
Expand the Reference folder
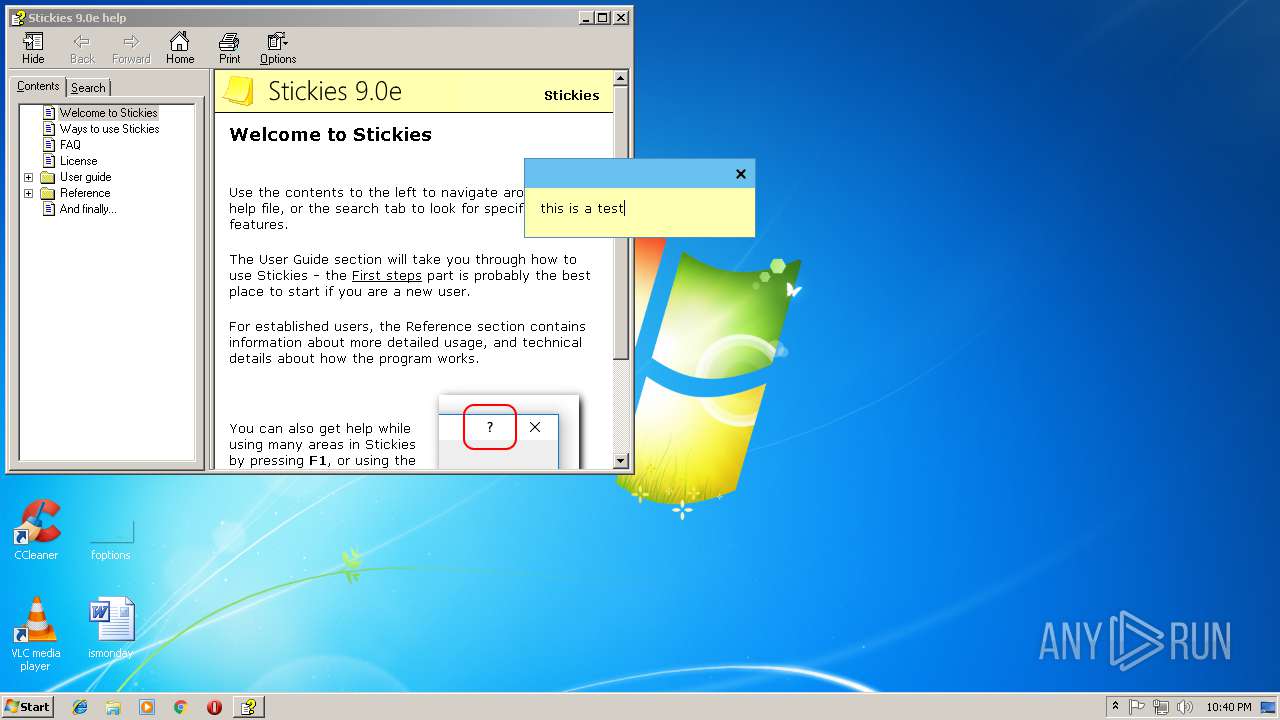click(28, 193)
